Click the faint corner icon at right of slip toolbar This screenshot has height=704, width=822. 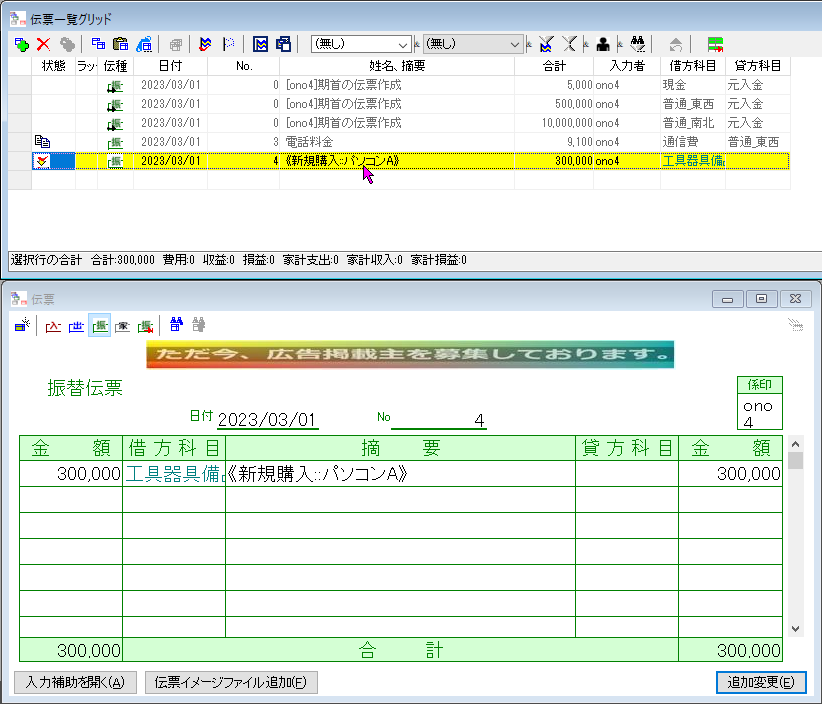[x=795, y=325]
